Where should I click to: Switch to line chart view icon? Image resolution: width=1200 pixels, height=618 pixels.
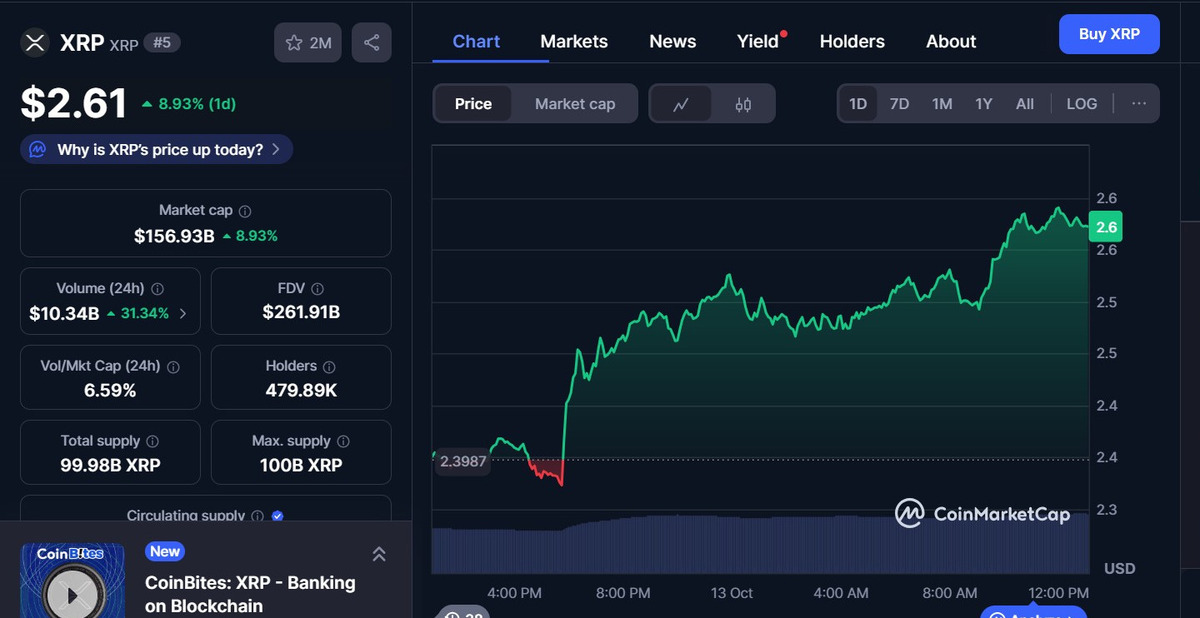(681, 104)
